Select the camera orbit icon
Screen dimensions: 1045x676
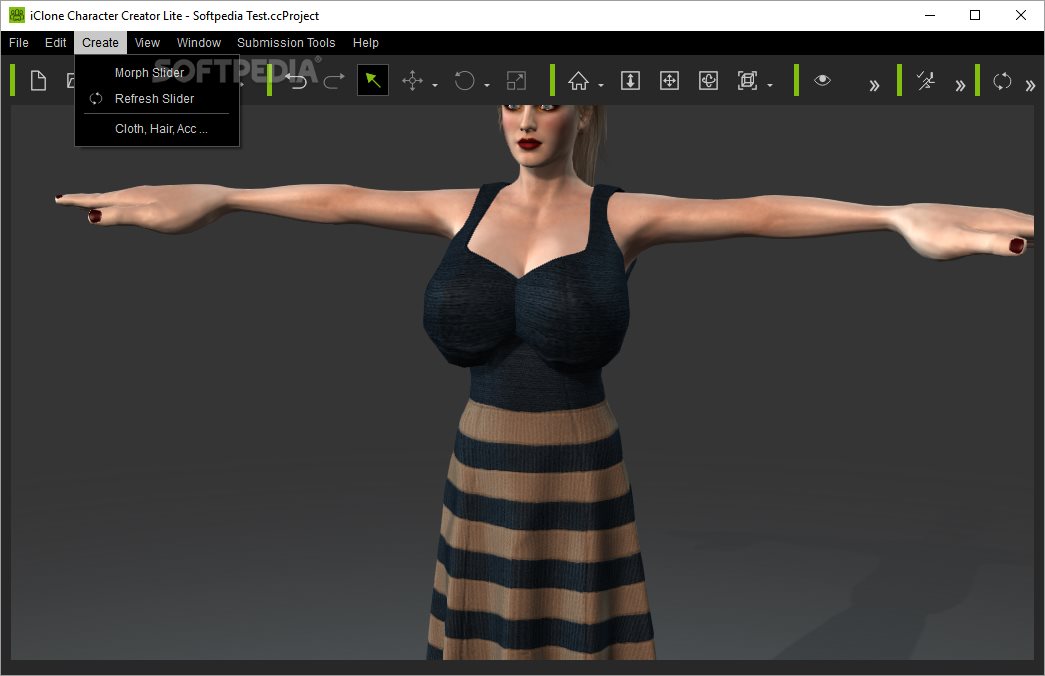pos(708,81)
